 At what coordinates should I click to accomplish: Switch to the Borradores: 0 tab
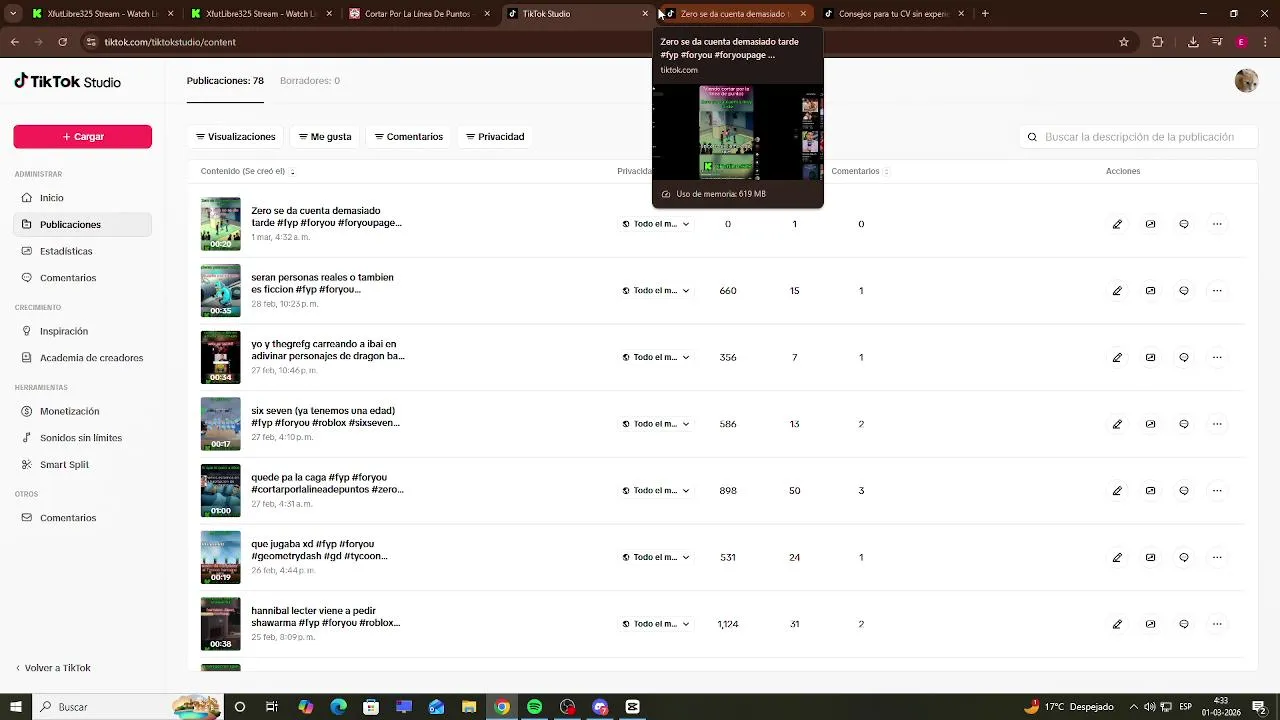point(310,81)
